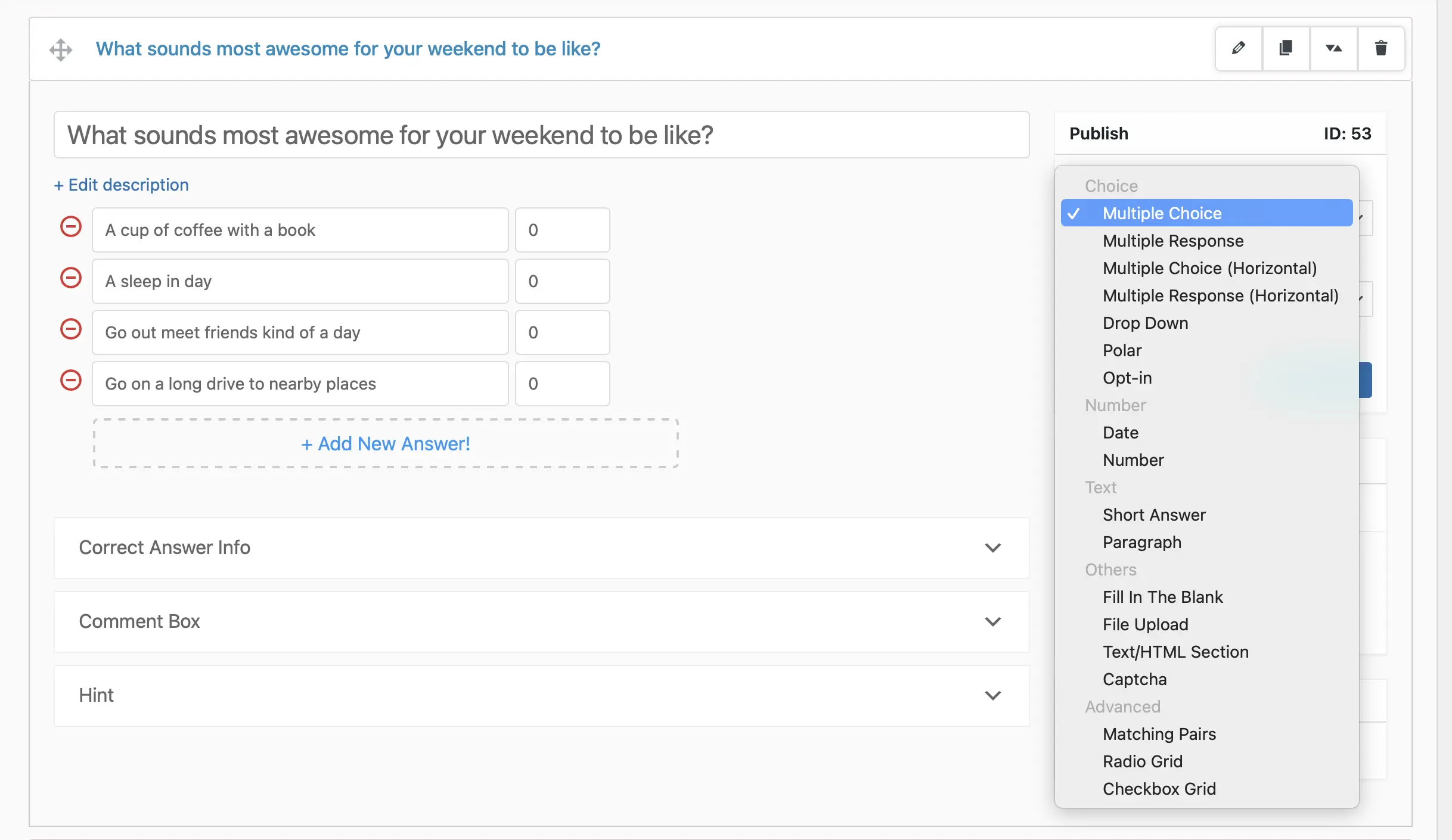Expand the Comment Box section
Image resolution: width=1452 pixels, height=840 pixels.
[993, 620]
